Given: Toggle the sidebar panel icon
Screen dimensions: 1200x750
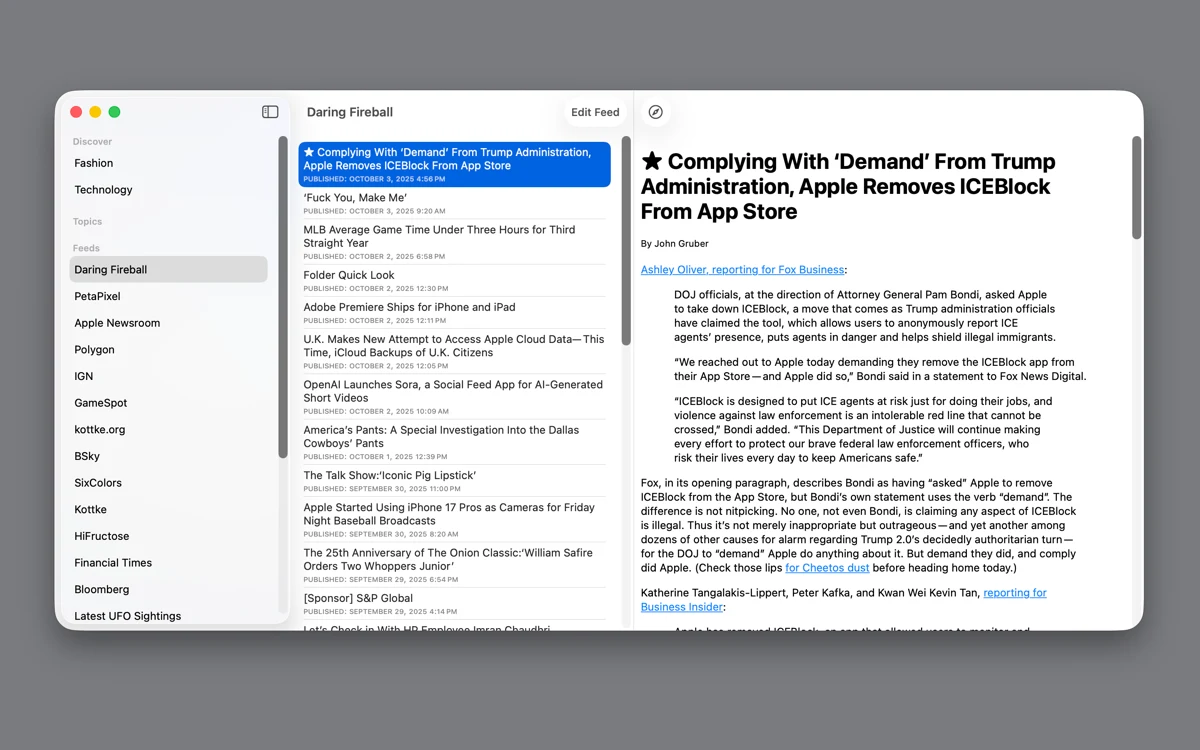Looking at the screenshot, I should pos(270,112).
